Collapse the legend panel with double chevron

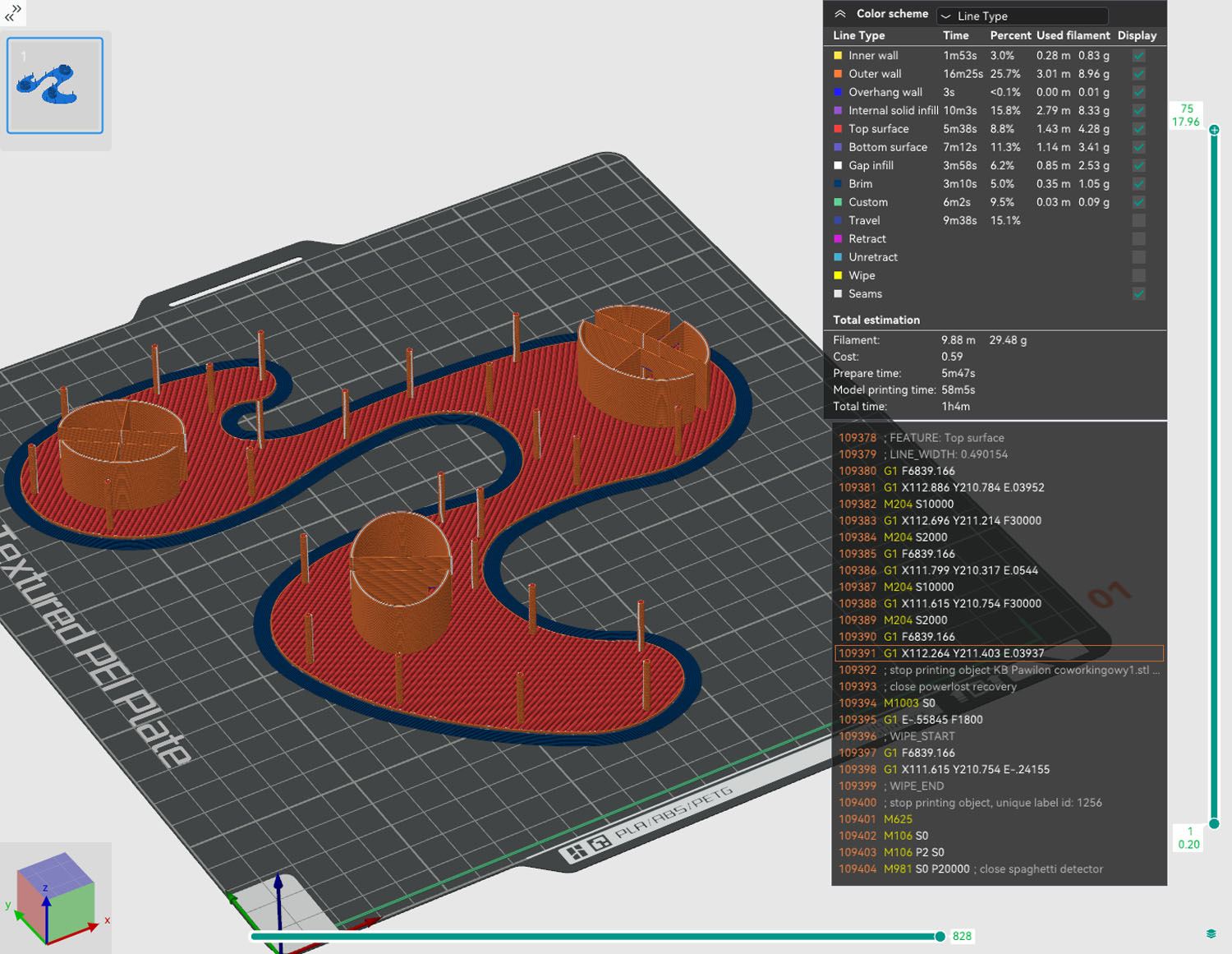pos(839,14)
